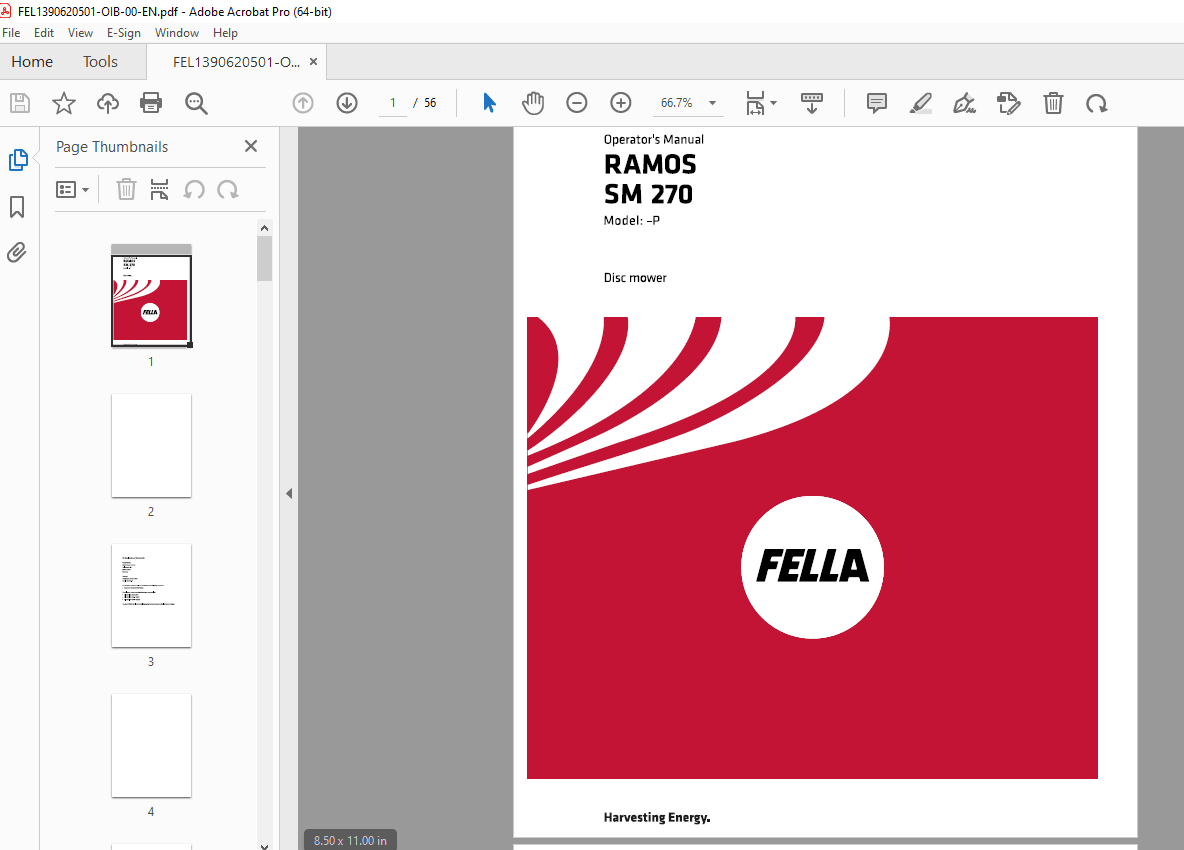Select the pointer Selection tool
1184x850 pixels.
click(x=489, y=103)
